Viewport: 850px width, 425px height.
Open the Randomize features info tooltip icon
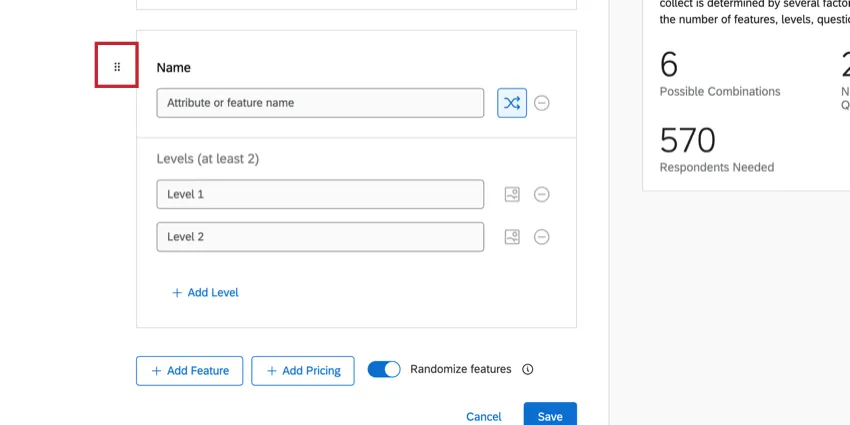(x=528, y=370)
